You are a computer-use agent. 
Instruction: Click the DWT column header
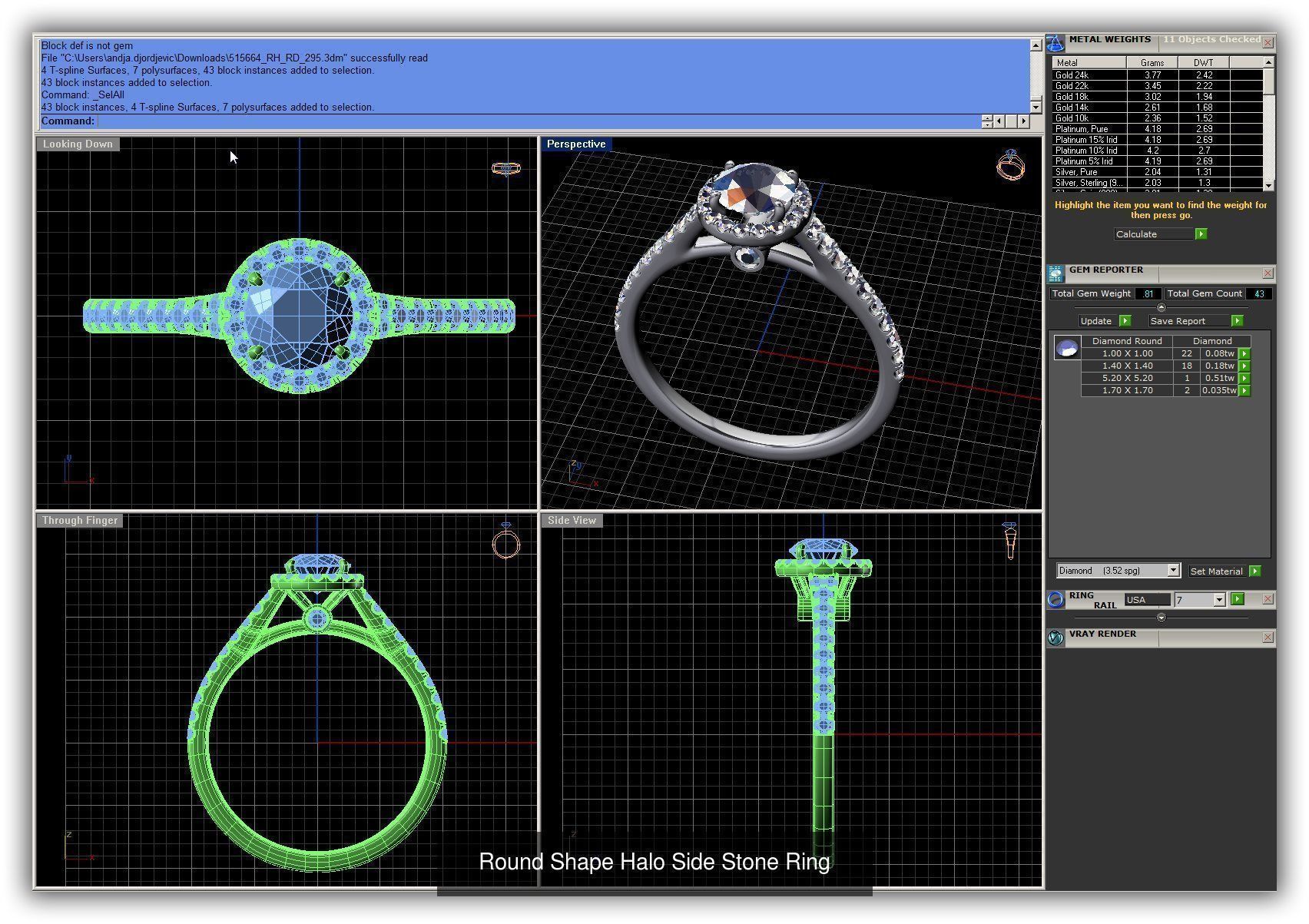[1204, 63]
